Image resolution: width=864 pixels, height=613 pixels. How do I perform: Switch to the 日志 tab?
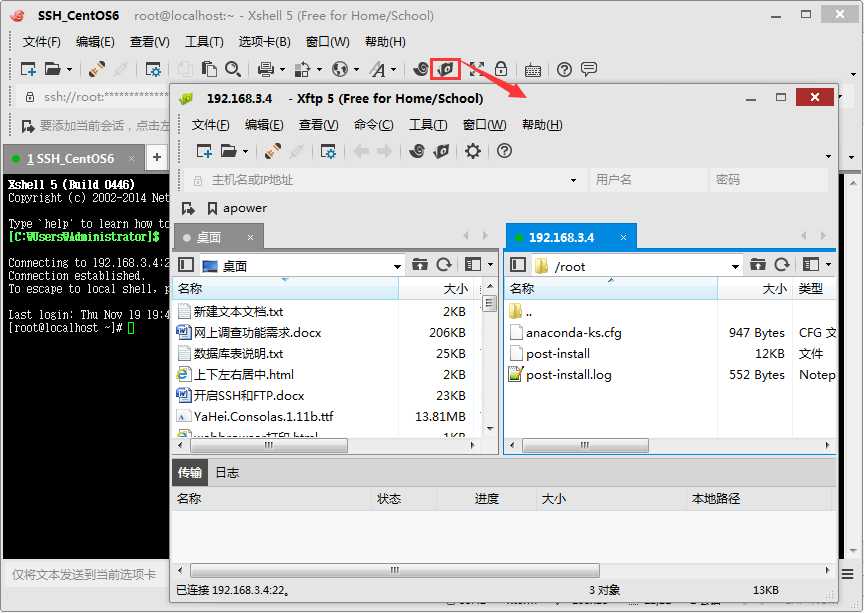[227, 473]
